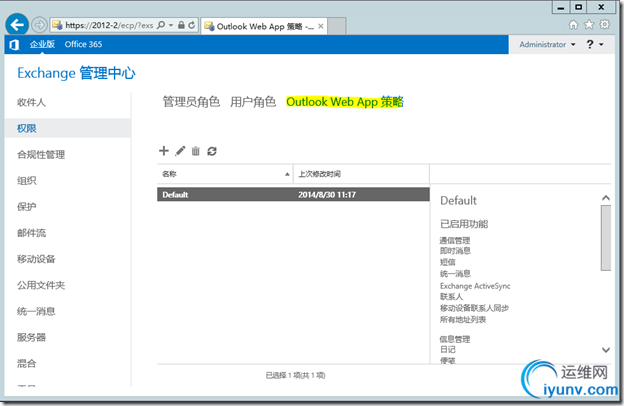This screenshot has height=406, width=624.
Task: Close the Outlook Web App browser tab
Action: (320, 26)
